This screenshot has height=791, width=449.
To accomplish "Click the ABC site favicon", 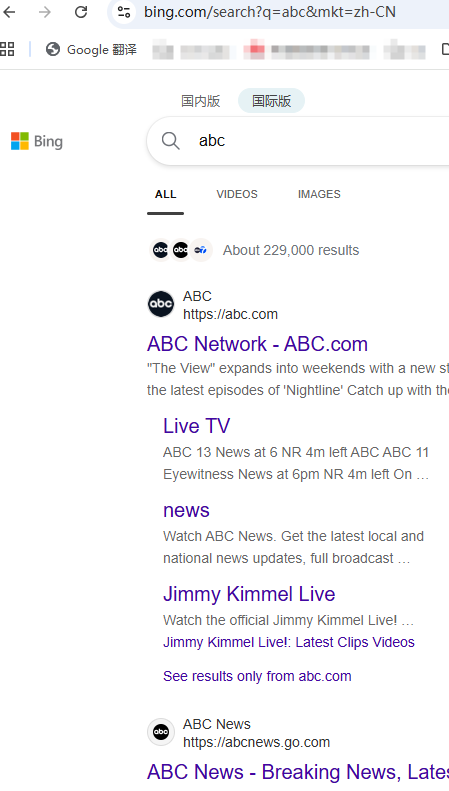I will [161, 304].
